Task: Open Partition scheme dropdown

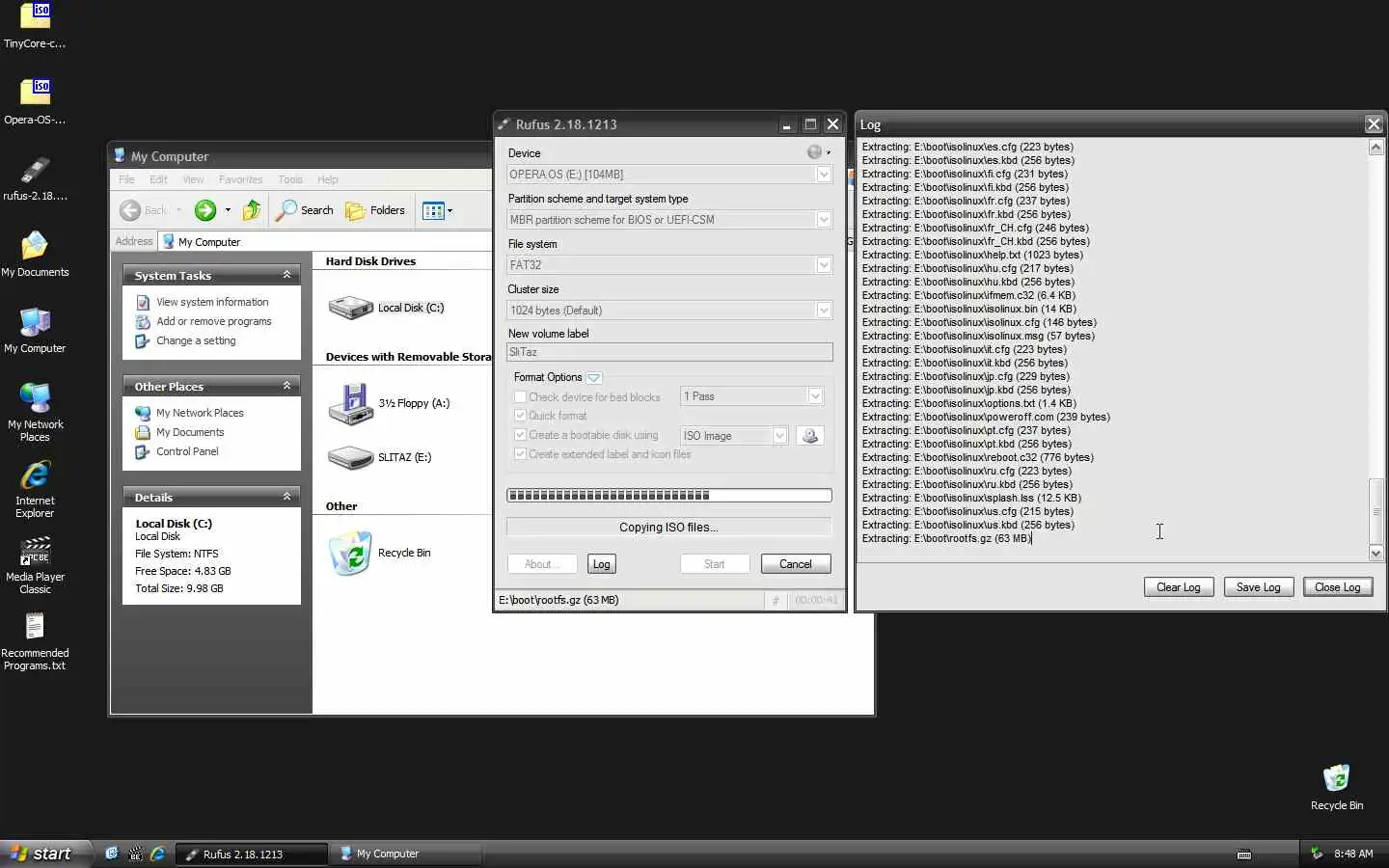Action: pyautogui.click(x=669, y=220)
